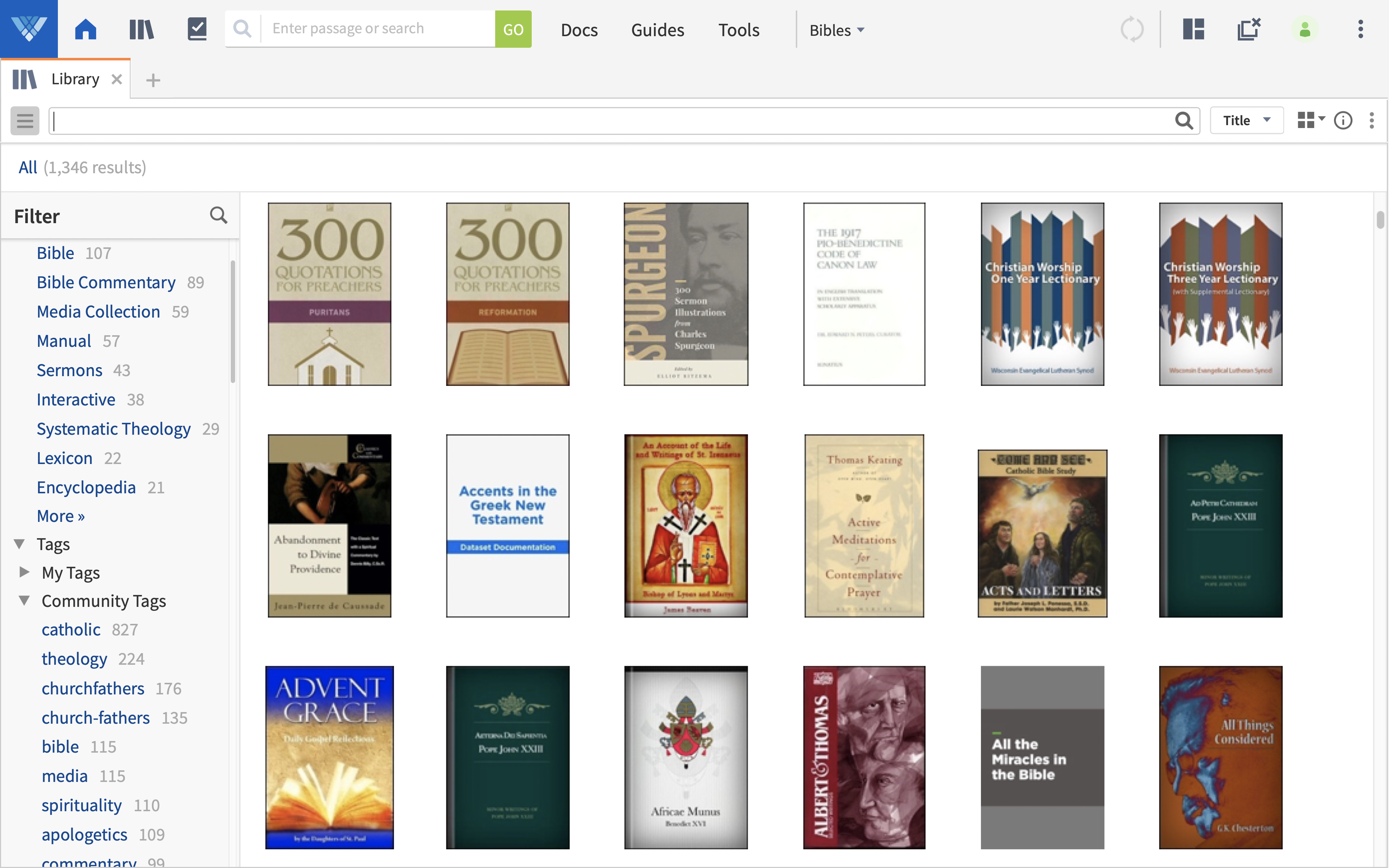Open the main application kebab menu
1389x868 pixels.
pyautogui.click(x=1360, y=29)
